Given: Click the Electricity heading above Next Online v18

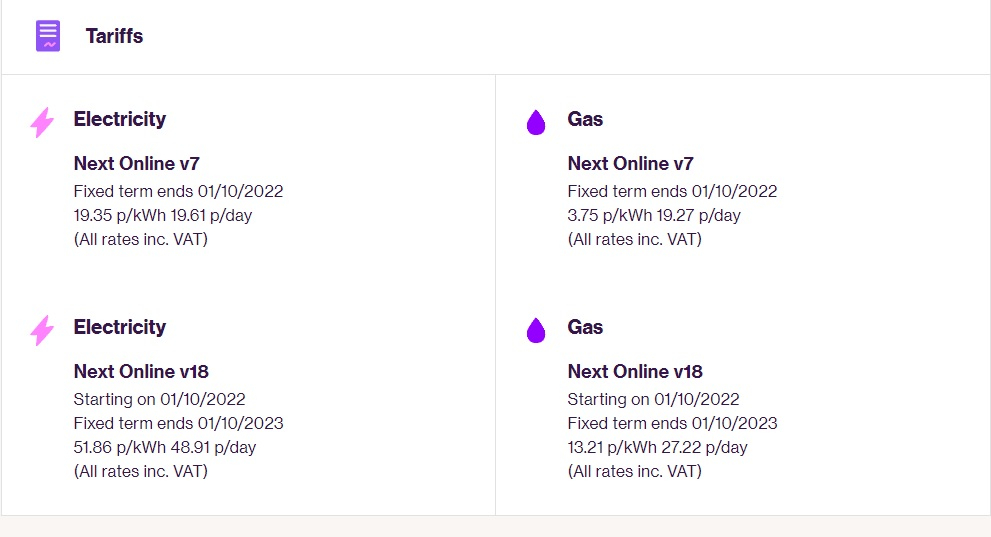Looking at the screenshot, I should 120,327.
